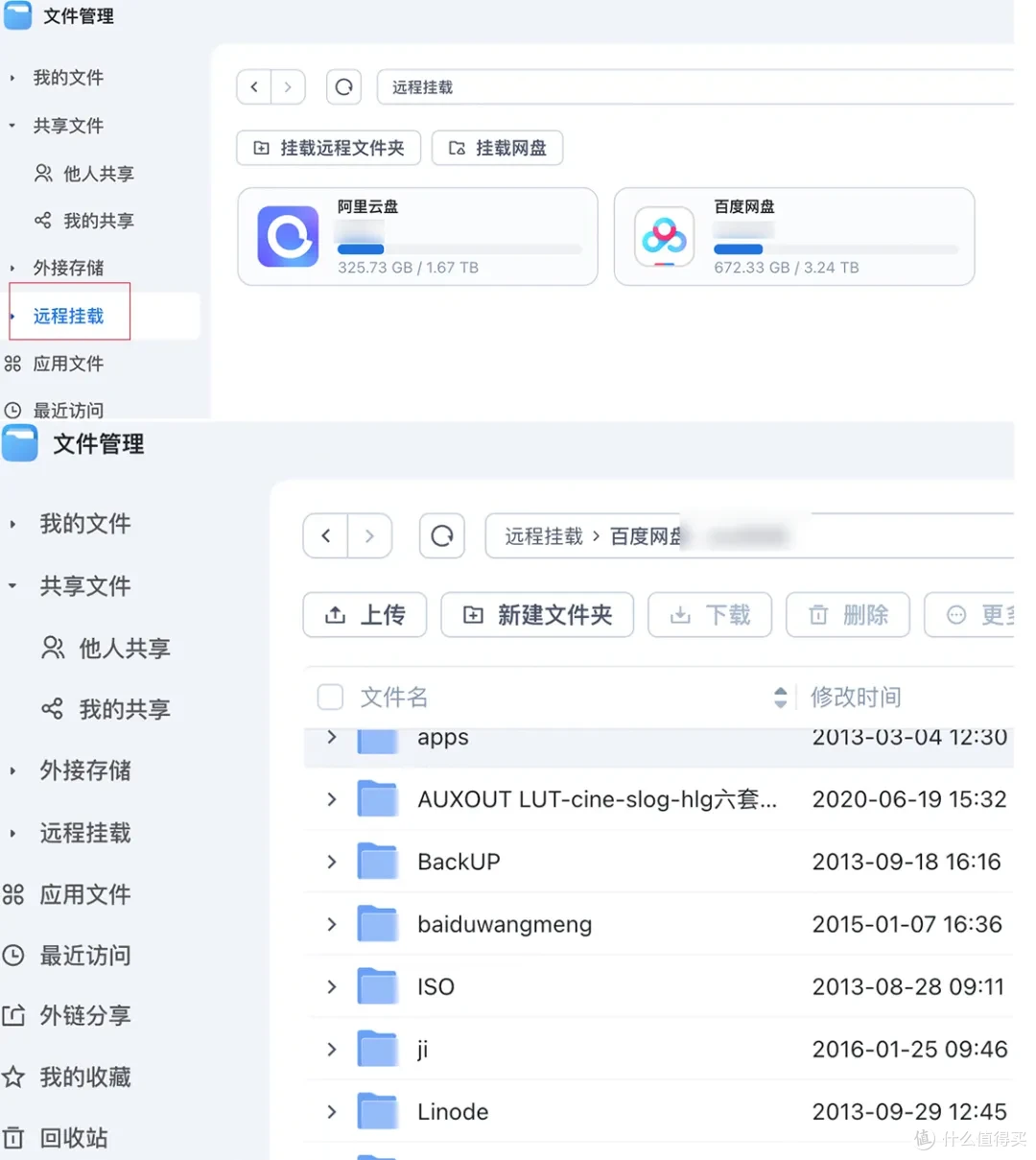Tick the select-all checkbox beside 文件名

(x=330, y=697)
